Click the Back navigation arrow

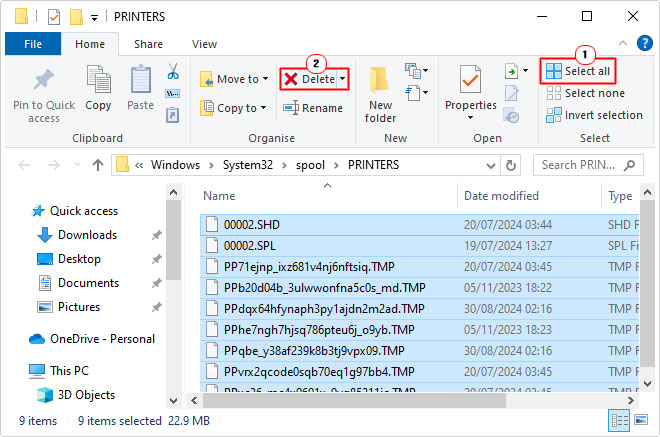click(x=24, y=165)
